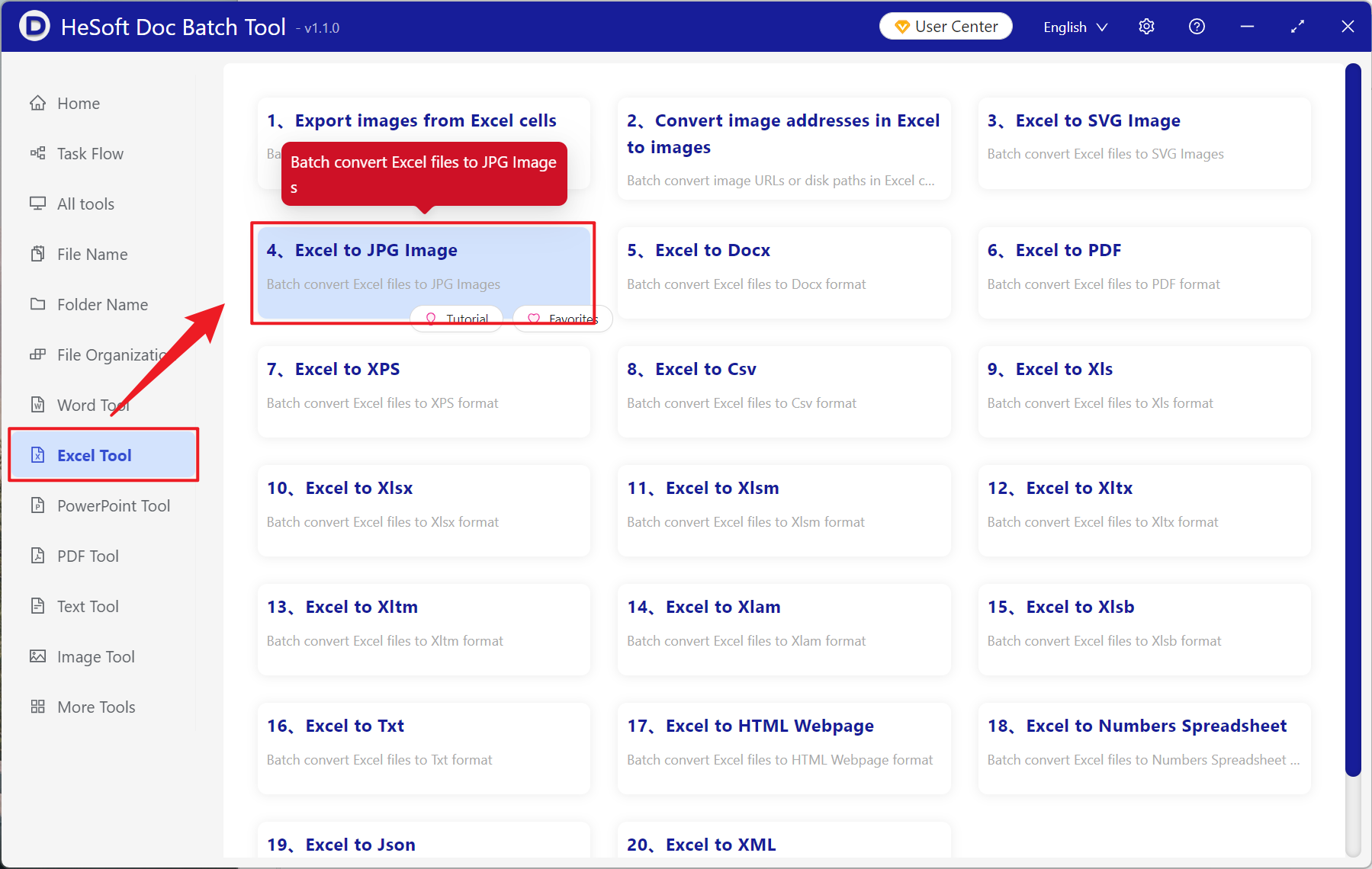The image size is (1372, 869).
Task: Choose the Excel to Xlsx tool
Action: coord(424,510)
